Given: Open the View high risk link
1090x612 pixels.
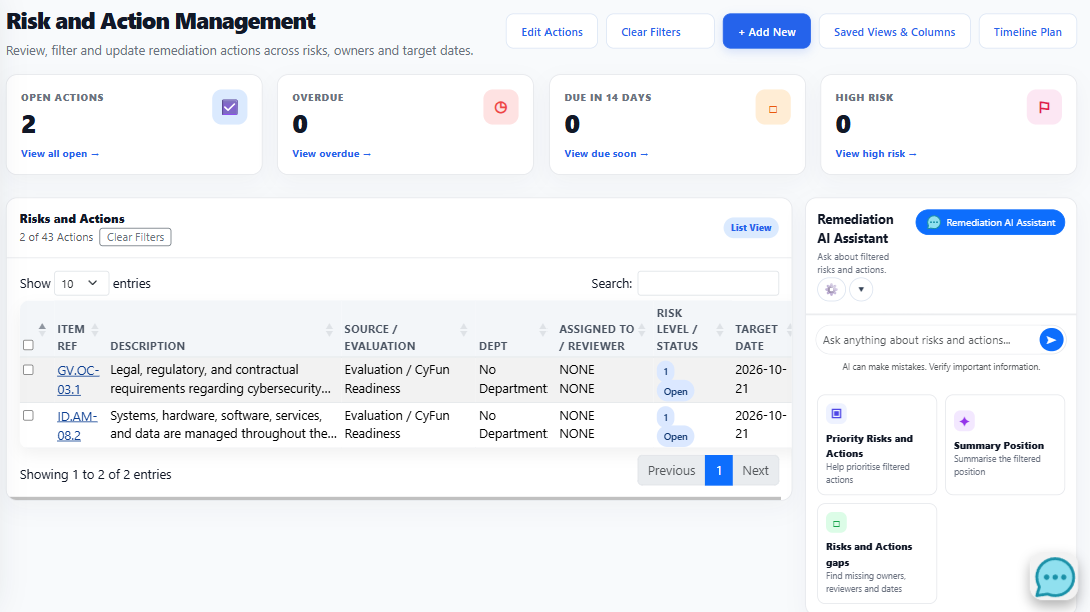Looking at the screenshot, I should pyautogui.click(x=876, y=154).
